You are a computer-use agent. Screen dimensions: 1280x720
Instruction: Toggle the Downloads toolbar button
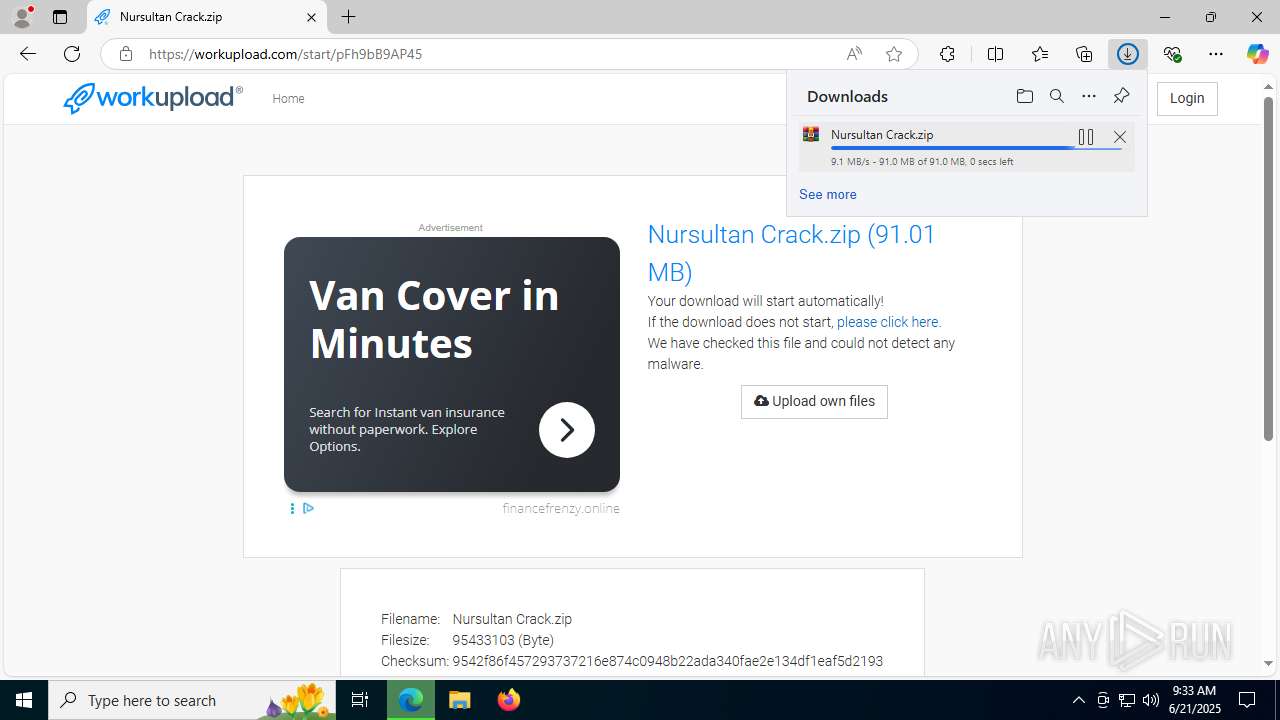click(x=1128, y=54)
